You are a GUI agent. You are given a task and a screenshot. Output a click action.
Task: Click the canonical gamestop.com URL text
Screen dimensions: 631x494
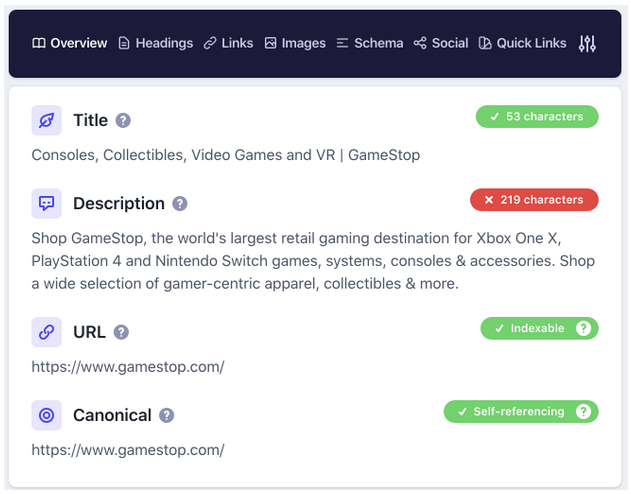coord(128,450)
